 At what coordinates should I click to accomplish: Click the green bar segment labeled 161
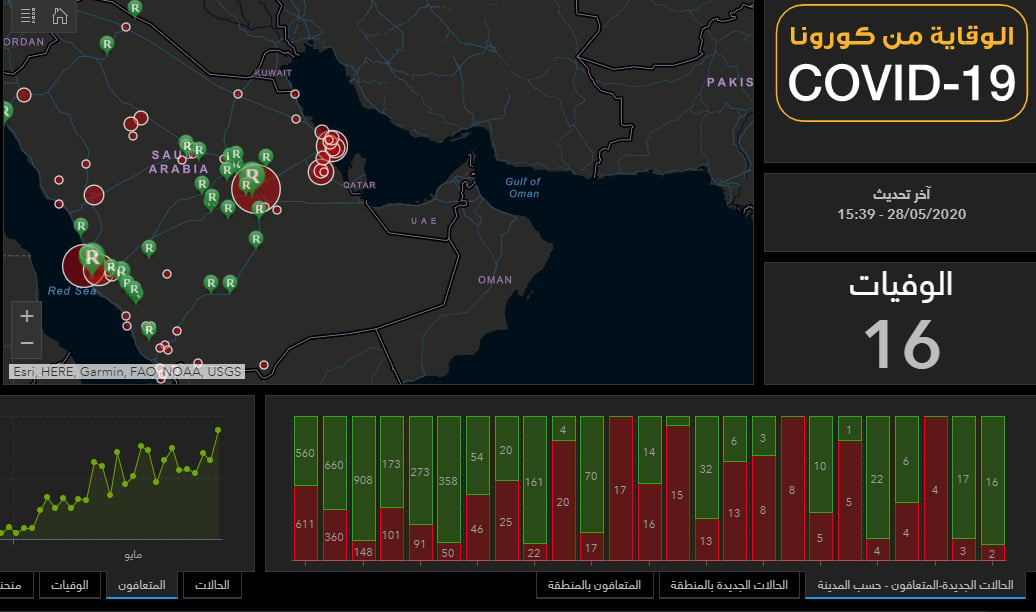click(535, 480)
